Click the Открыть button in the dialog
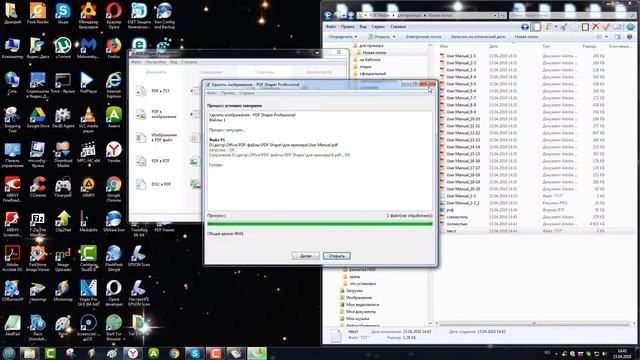The width and height of the screenshot is (640, 360). (337, 256)
